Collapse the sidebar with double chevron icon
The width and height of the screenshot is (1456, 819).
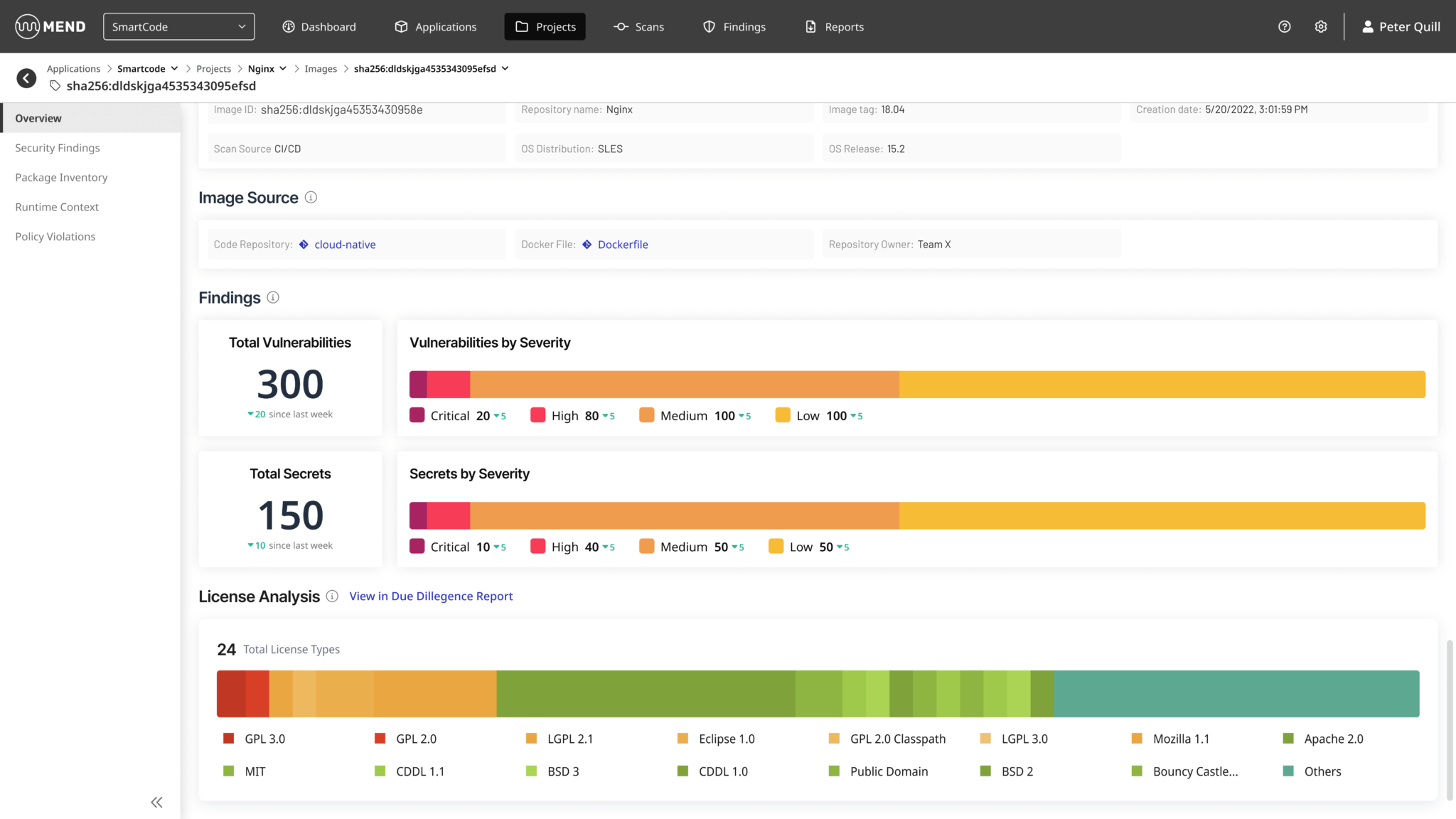(x=156, y=803)
